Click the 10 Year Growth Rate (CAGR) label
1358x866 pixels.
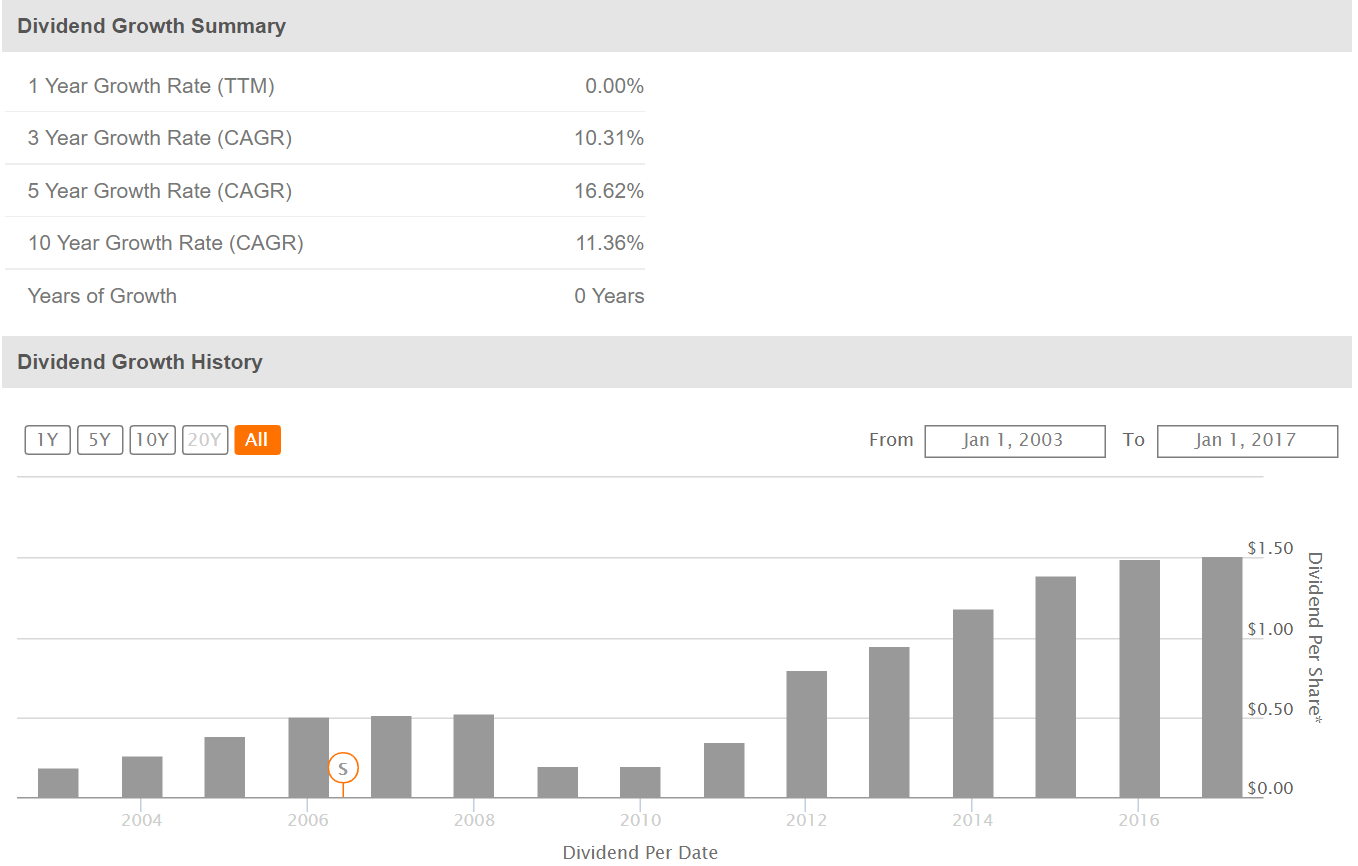pyautogui.click(x=166, y=243)
